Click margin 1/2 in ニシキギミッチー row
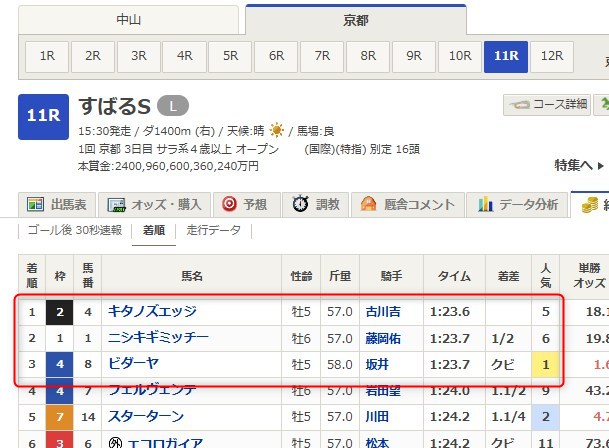This screenshot has height=448, width=609. [503, 338]
